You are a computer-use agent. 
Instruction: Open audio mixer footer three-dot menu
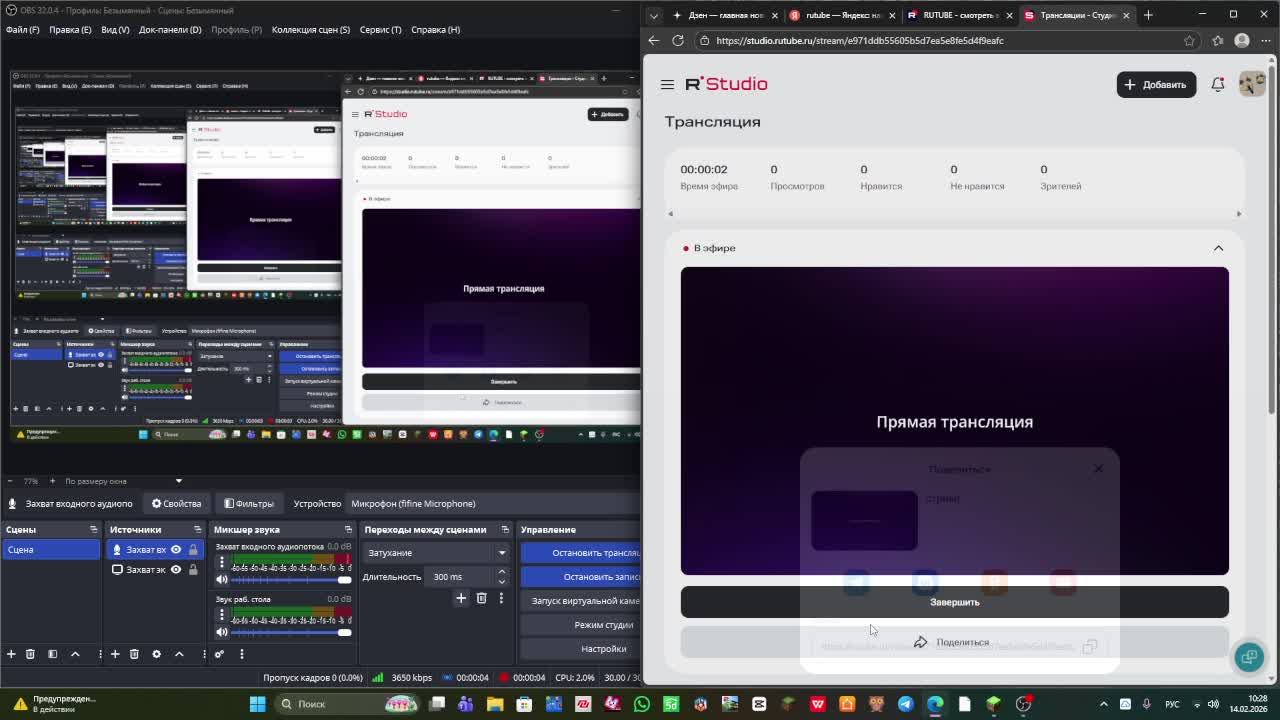241,654
